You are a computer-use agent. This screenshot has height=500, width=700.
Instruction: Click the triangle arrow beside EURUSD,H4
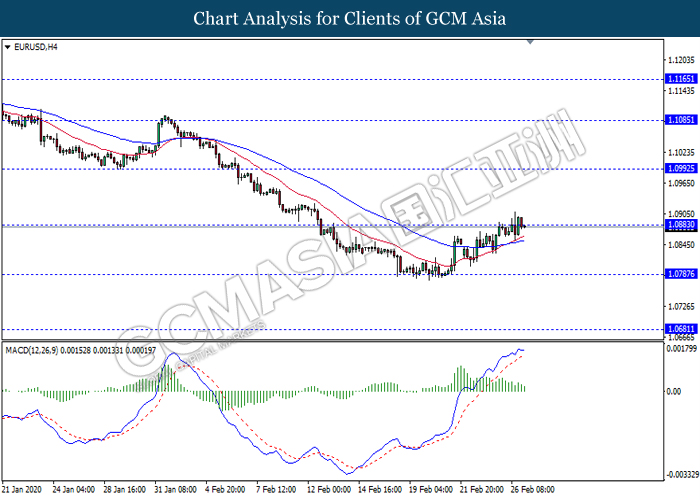[x=8, y=47]
